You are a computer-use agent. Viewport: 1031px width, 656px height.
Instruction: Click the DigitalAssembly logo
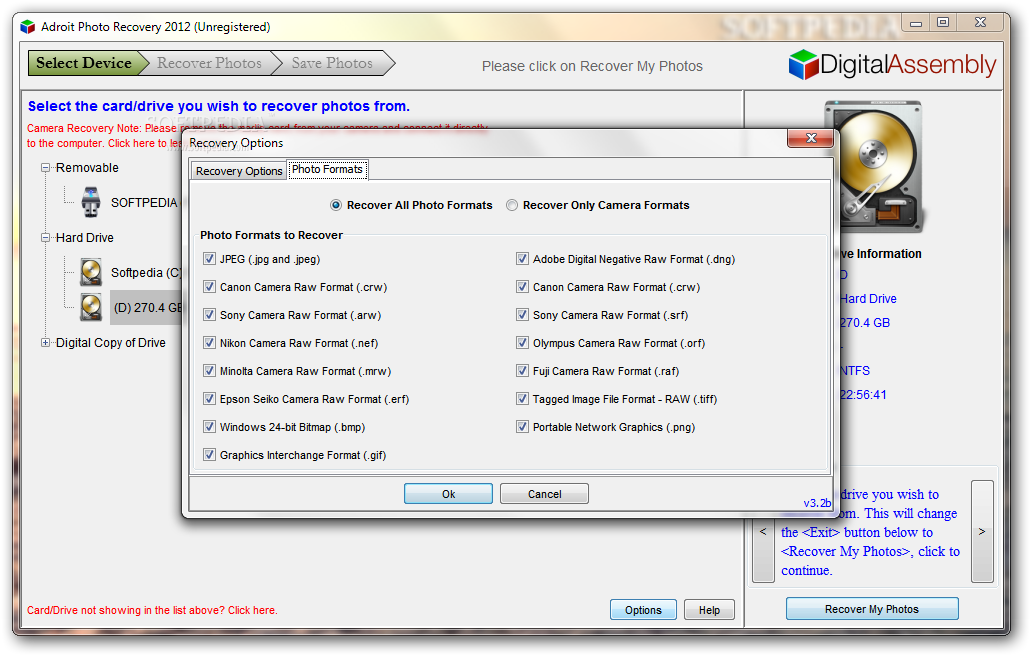pos(892,64)
